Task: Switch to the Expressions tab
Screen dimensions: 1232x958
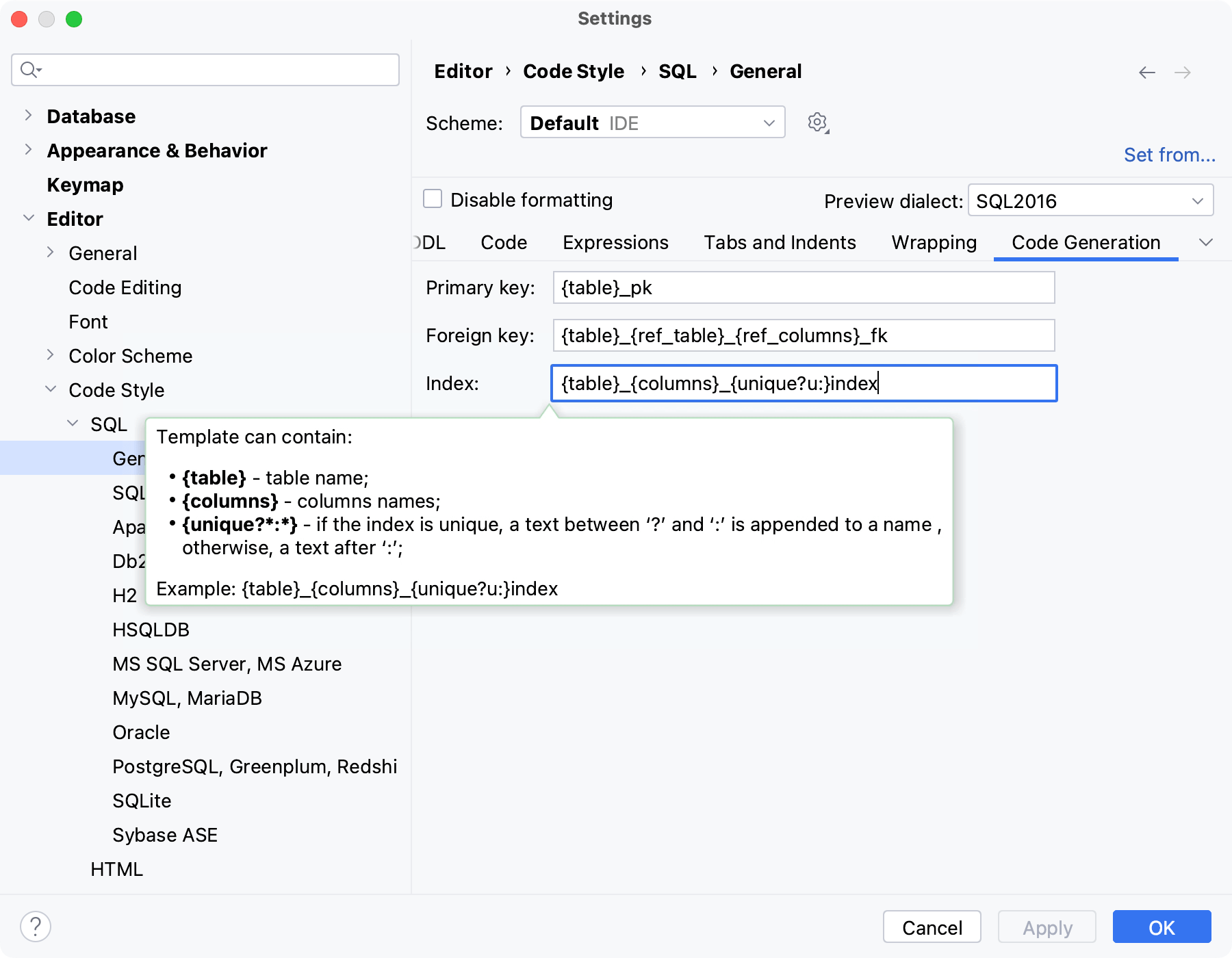Action: pyautogui.click(x=615, y=242)
